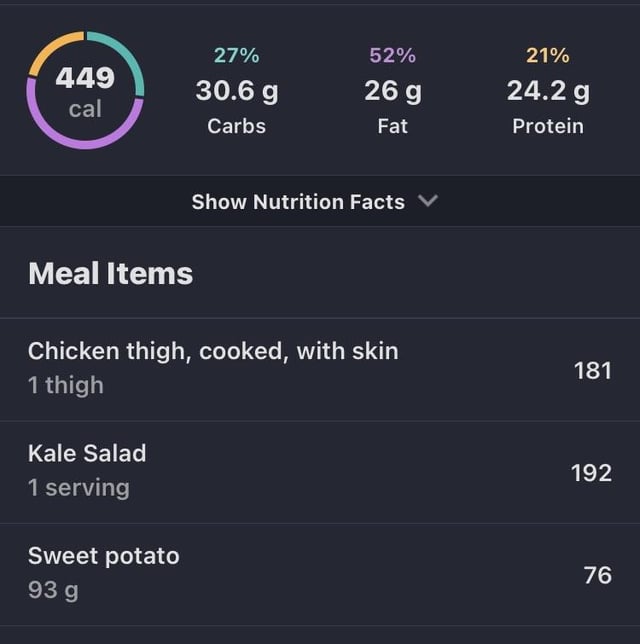This screenshot has height=644, width=640.
Task: Tap the 30.6 g Carbs value
Action: 237,91
